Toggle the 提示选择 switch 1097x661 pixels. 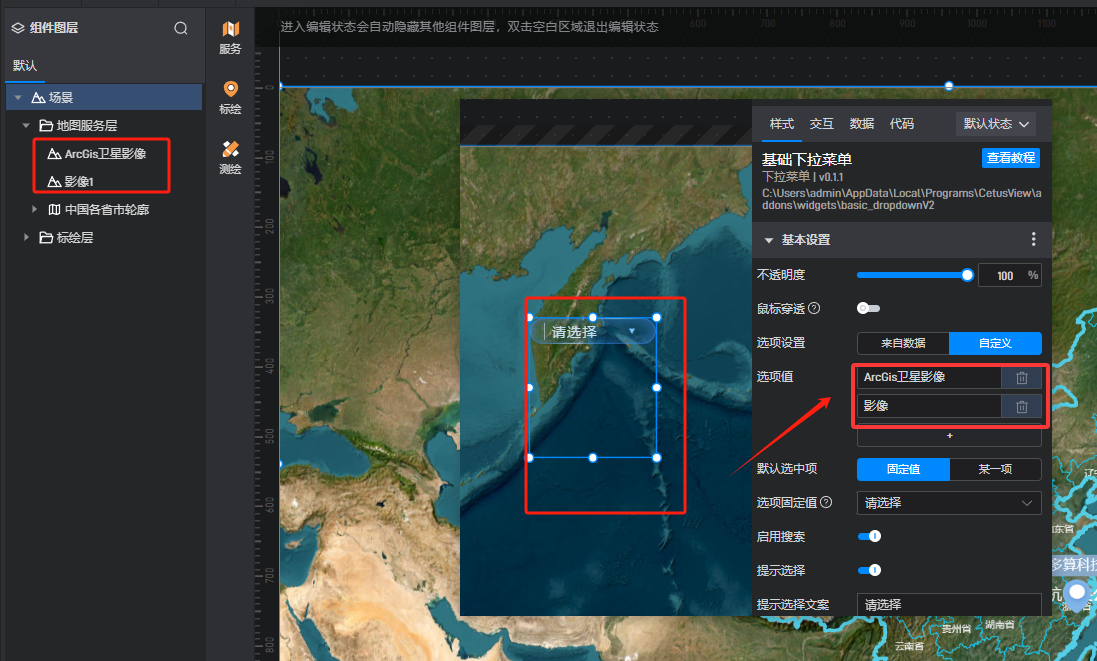point(869,570)
